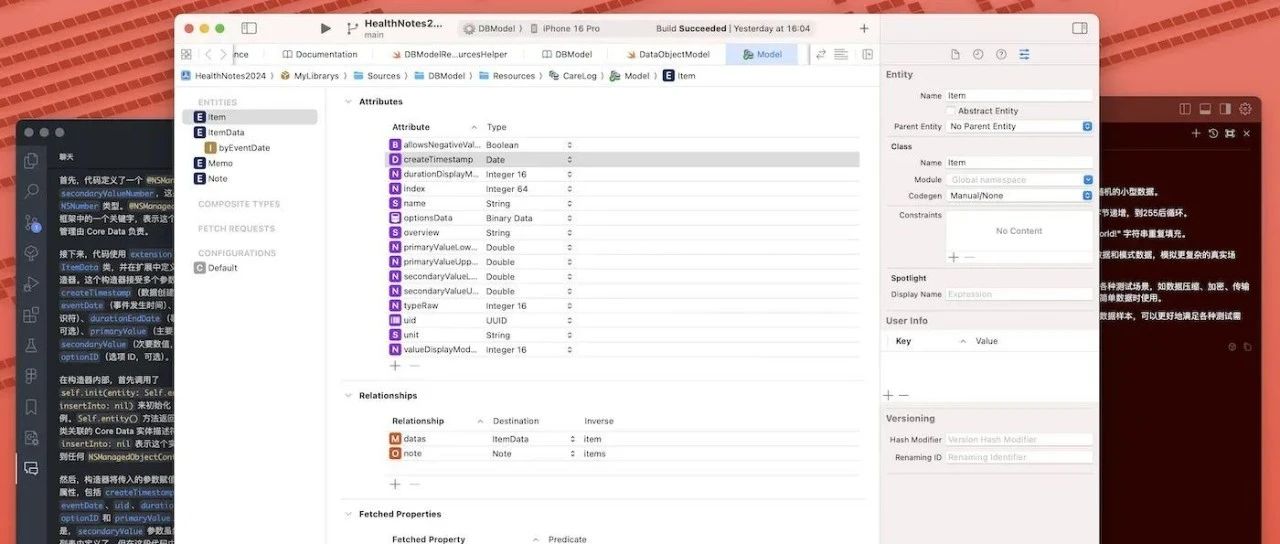The height and width of the screenshot is (544, 1280).
Task: Switch to the DataObjectModel tab
Action: pyautogui.click(x=667, y=54)
